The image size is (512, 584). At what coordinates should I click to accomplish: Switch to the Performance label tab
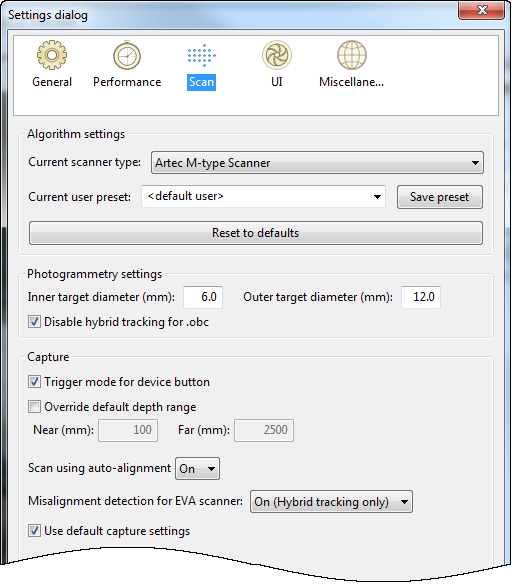pos(127,82)
